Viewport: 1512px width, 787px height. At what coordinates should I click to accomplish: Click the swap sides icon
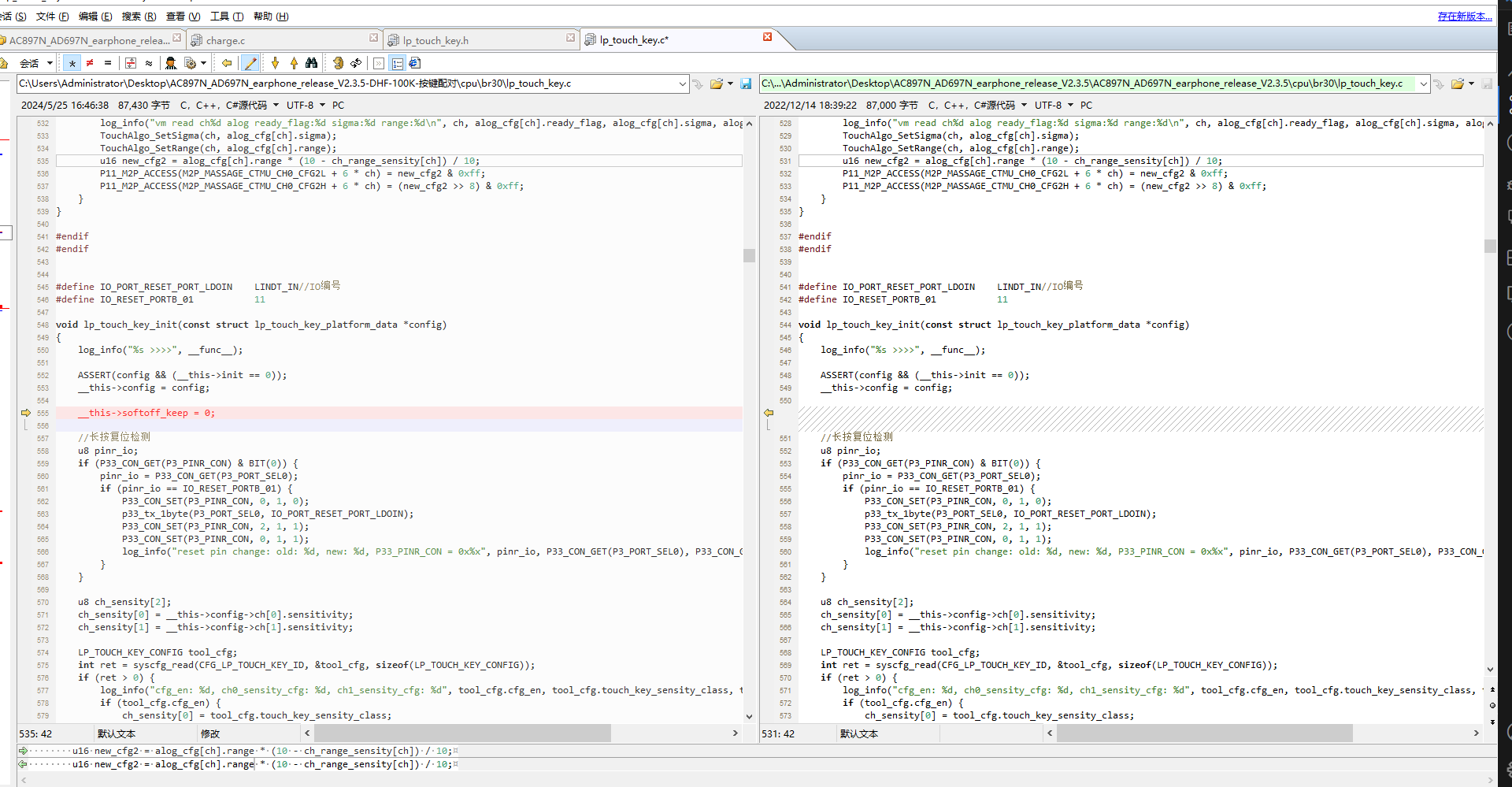(338, 63)
